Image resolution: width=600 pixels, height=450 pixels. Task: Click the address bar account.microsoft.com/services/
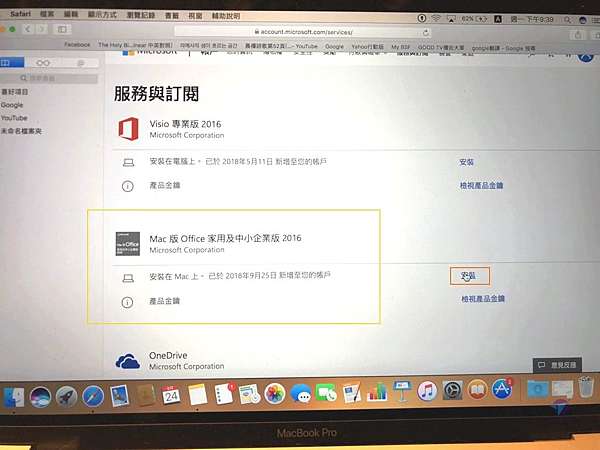(x=303, y=32)
